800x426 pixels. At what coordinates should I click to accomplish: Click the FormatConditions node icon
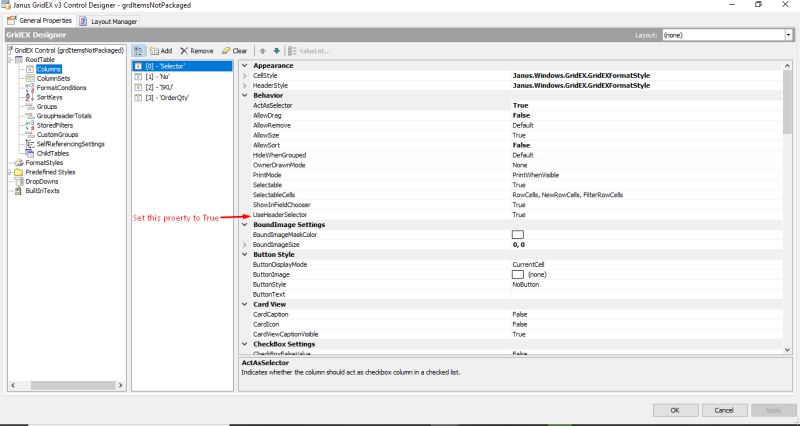coord(30,88)
